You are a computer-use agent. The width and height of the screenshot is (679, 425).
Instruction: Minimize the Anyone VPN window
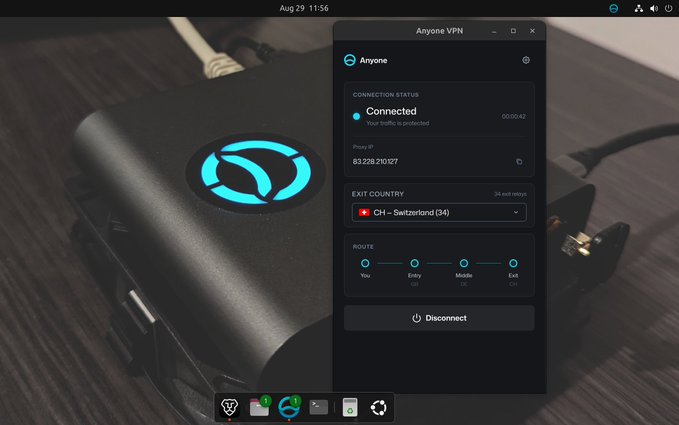tap(494, 31)
